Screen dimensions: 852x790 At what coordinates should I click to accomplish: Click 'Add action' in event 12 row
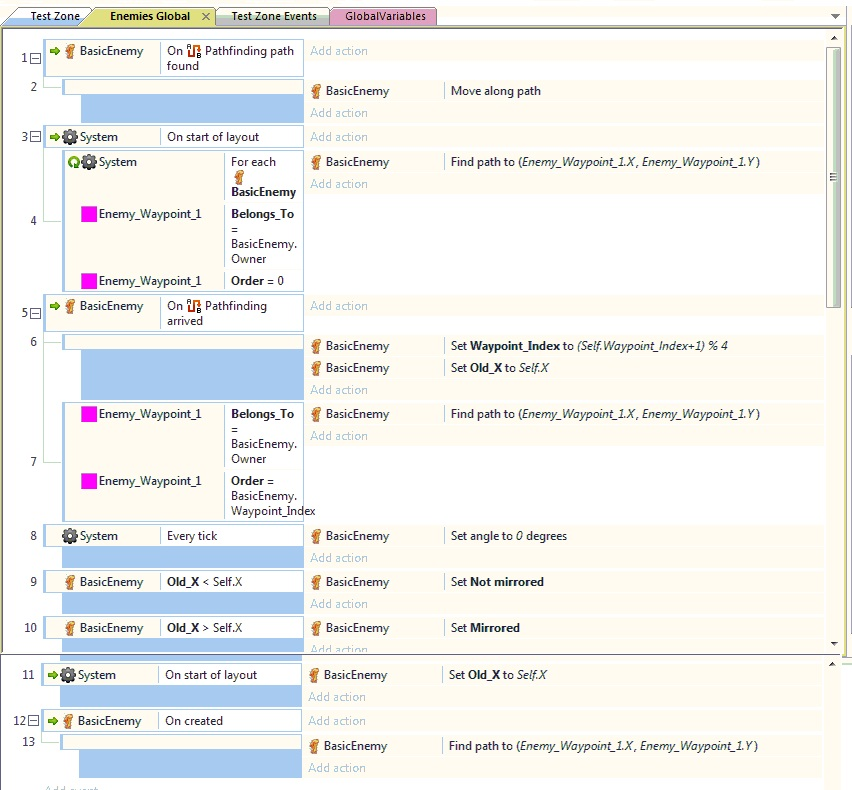coord(336,721)
